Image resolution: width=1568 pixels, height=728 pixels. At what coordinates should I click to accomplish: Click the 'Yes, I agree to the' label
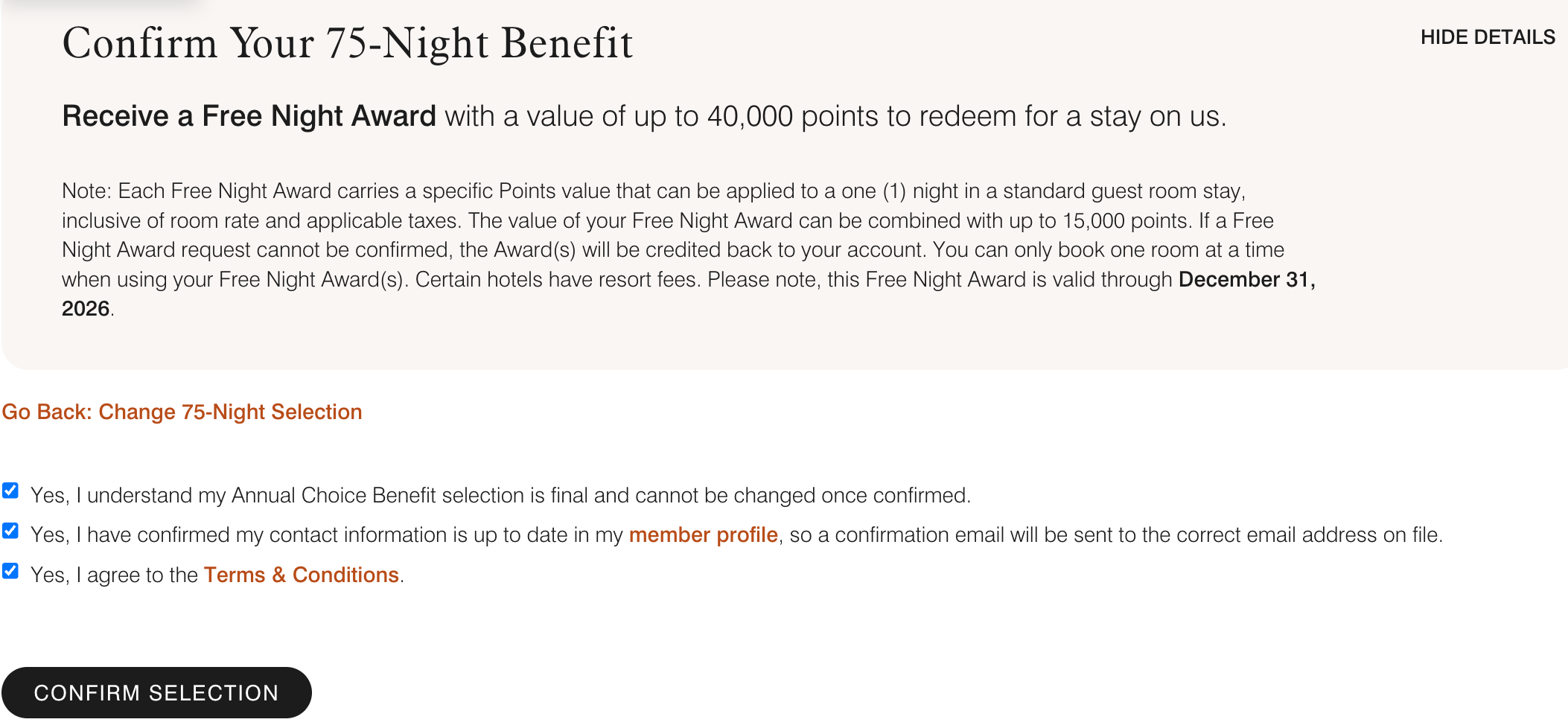pyautogui.click(x=114, y=575)
